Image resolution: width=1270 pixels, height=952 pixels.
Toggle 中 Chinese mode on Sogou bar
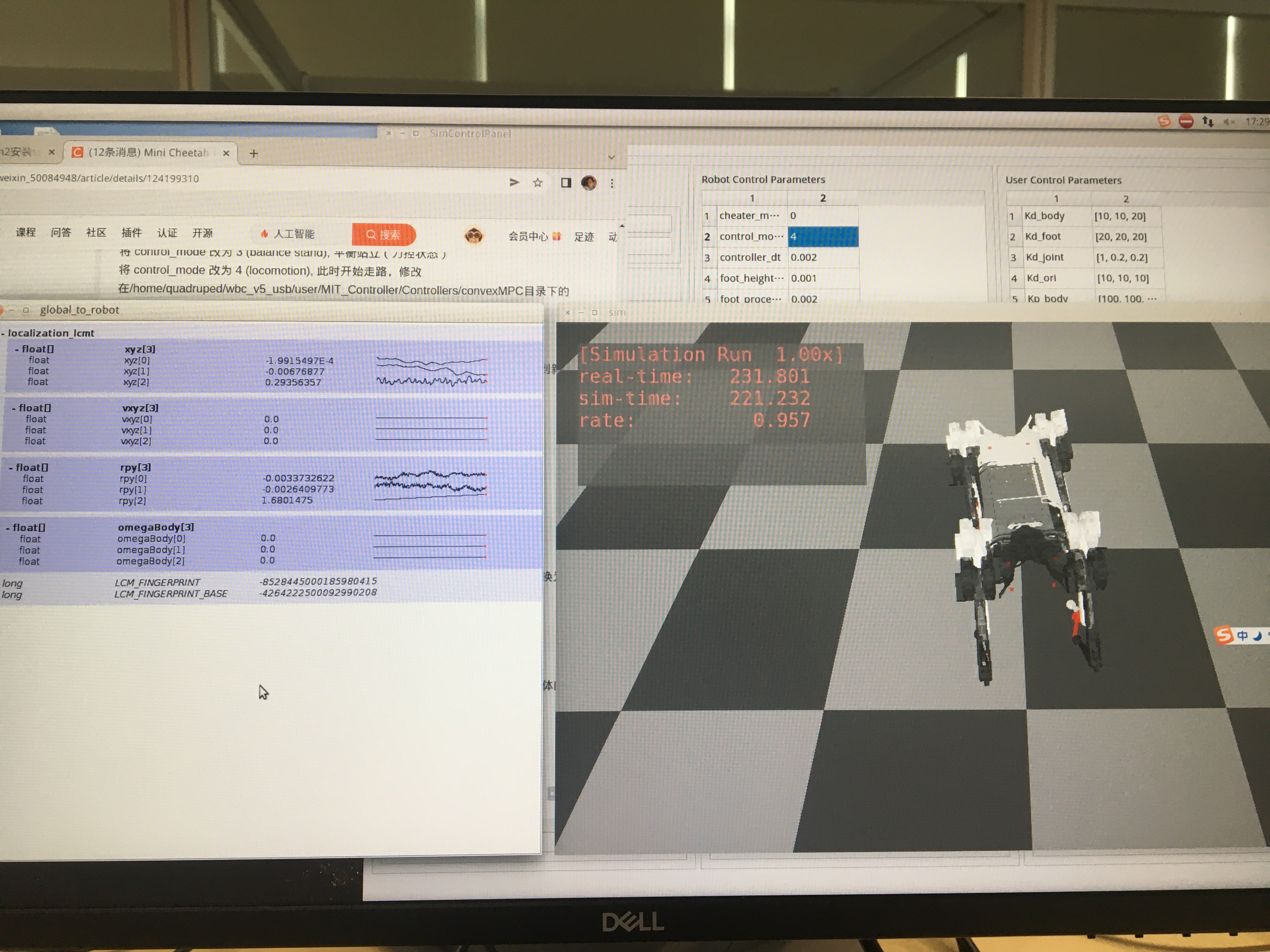point(1243,636)
